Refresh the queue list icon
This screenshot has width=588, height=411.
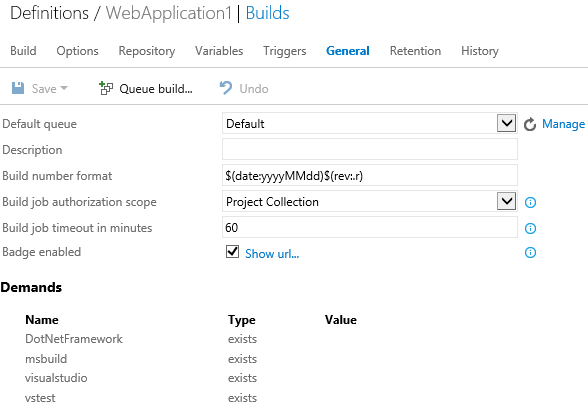pyautogui.click(x=530, y=124)
